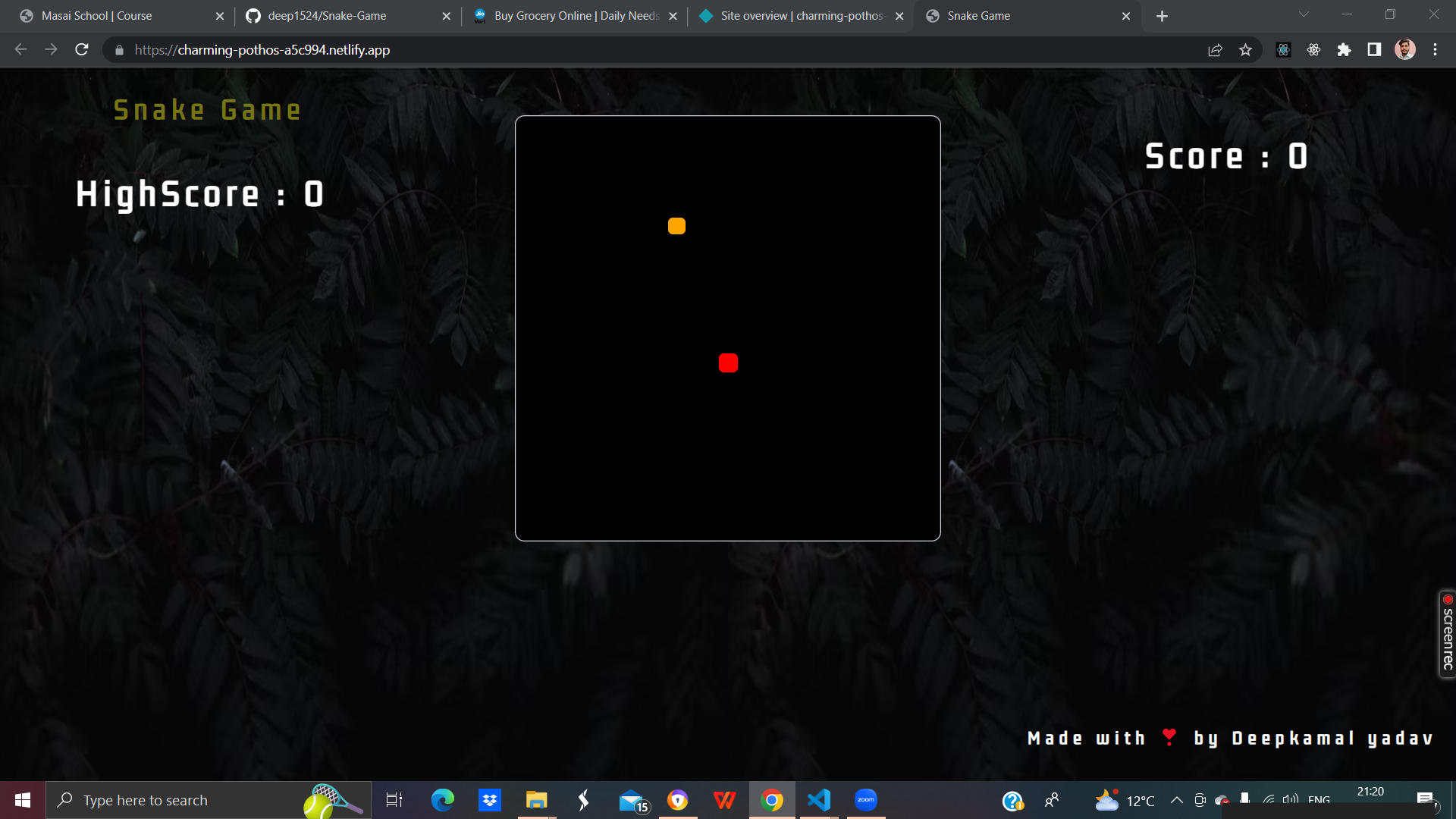Click the padlock icon before the URL
1456x819 pixels.
click(x=119, y=50)
